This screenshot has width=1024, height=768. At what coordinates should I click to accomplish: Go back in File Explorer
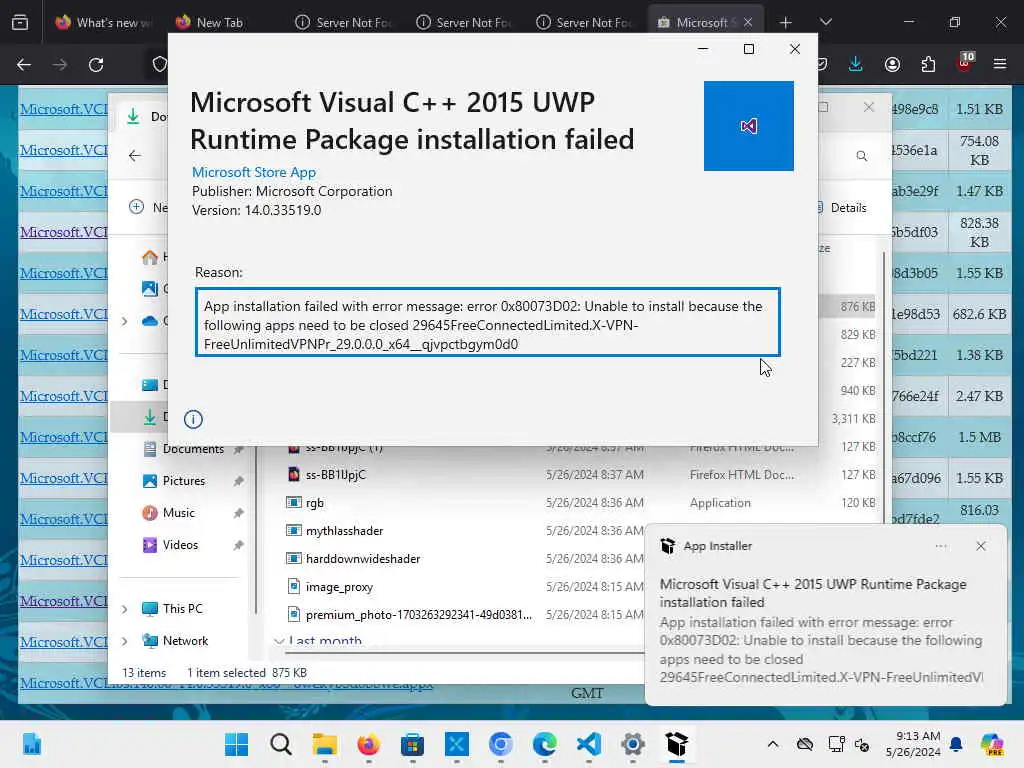click(135, 155)
